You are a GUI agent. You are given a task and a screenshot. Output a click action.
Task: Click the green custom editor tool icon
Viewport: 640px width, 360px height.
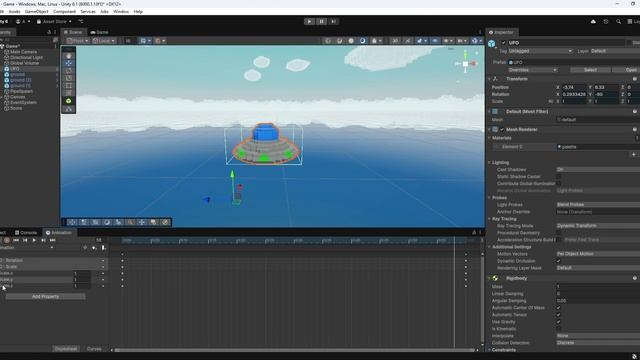[x=69, y=101]
